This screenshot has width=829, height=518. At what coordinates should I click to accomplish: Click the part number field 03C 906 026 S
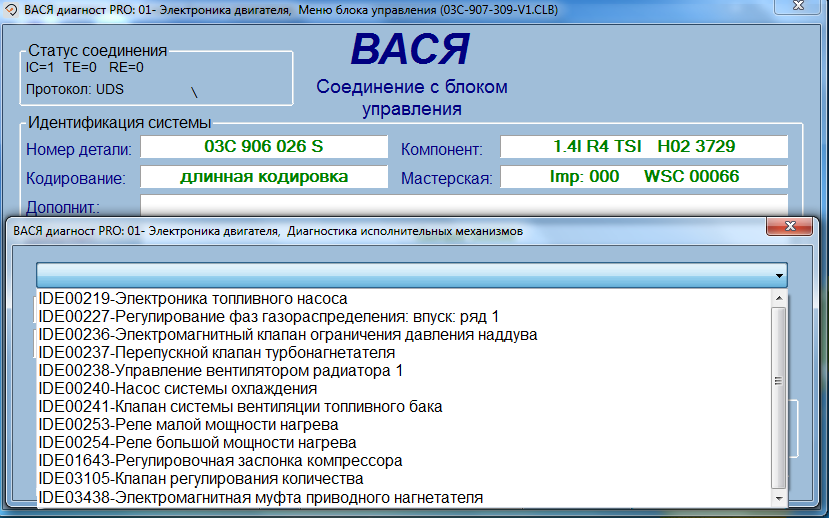[x=263, y=147]
